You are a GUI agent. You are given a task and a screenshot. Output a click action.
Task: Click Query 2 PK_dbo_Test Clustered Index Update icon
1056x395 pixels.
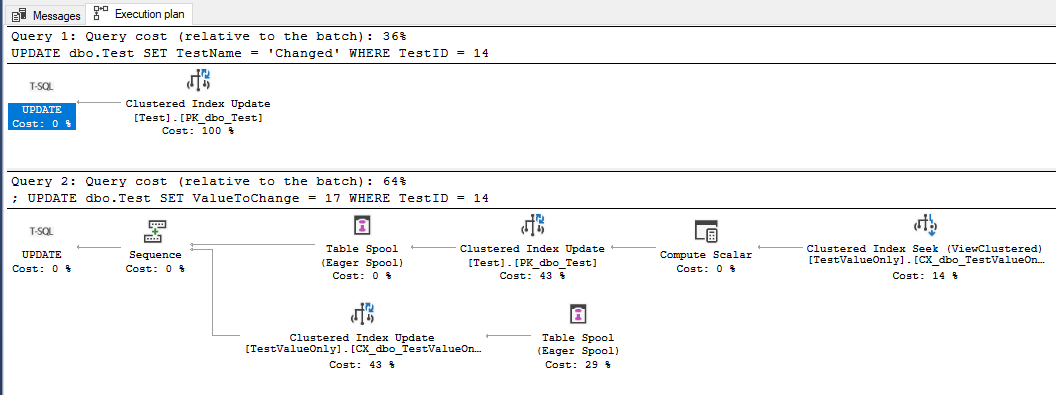532,225
